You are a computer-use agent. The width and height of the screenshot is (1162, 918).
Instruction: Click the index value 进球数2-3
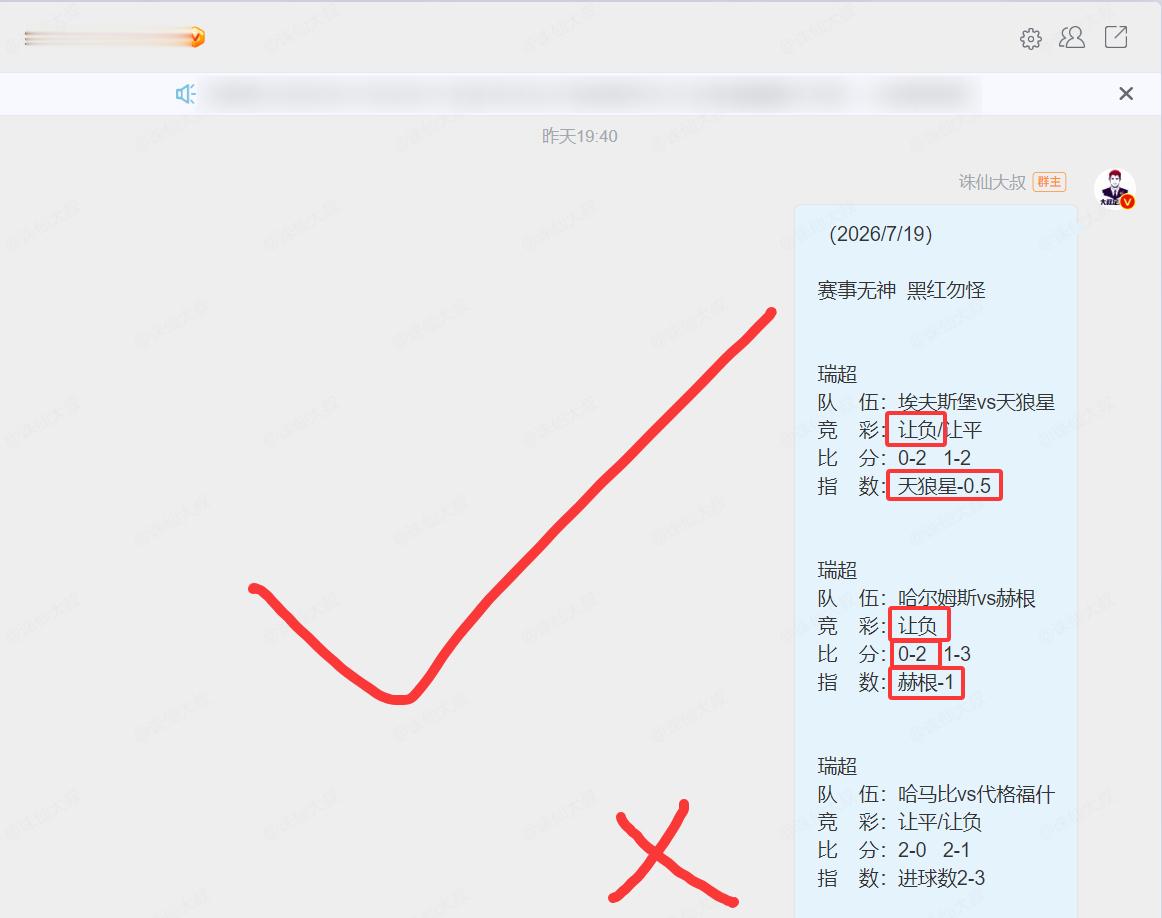pos(941,878)
